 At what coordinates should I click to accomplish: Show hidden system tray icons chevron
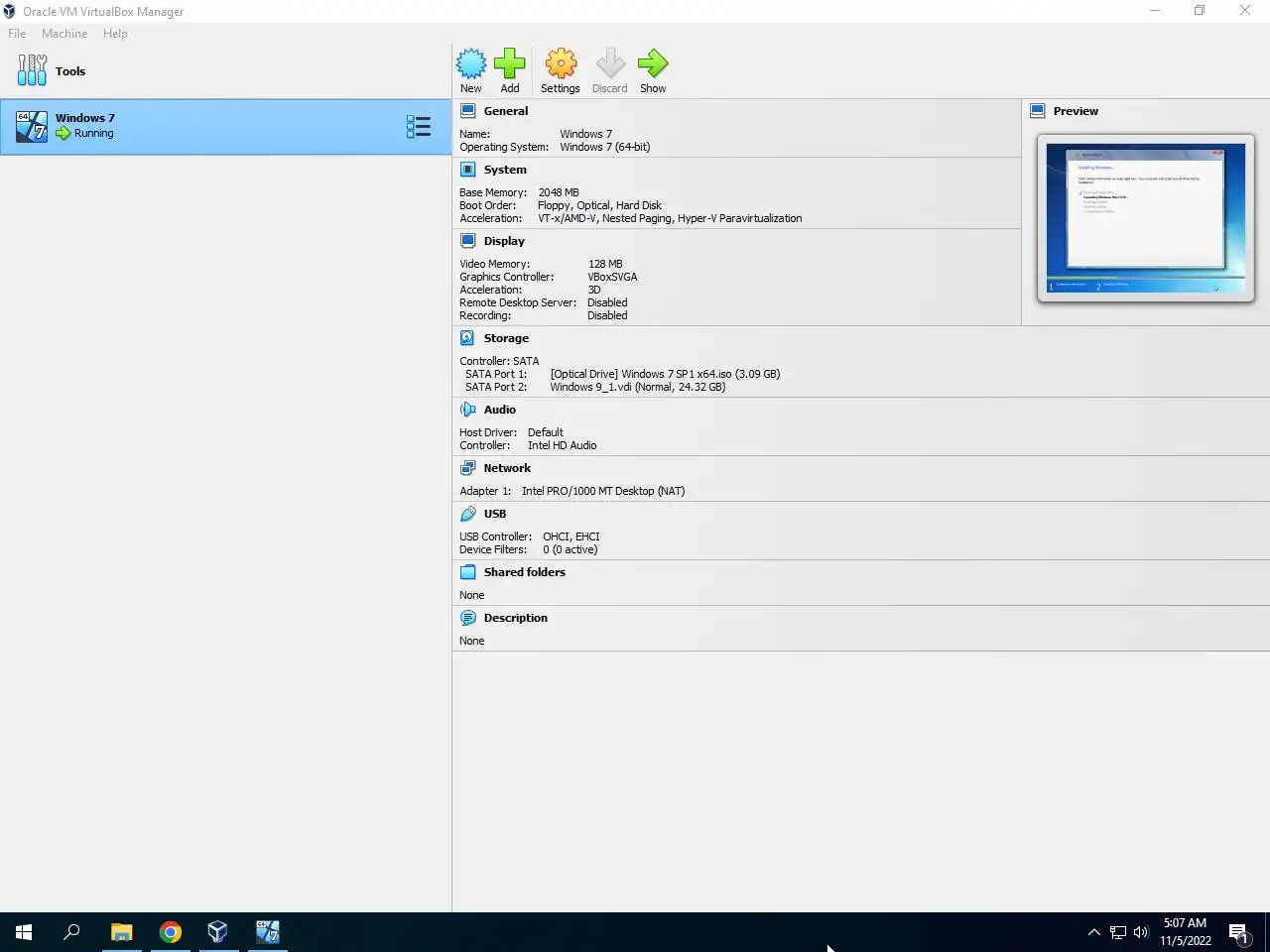point(1093,932)
